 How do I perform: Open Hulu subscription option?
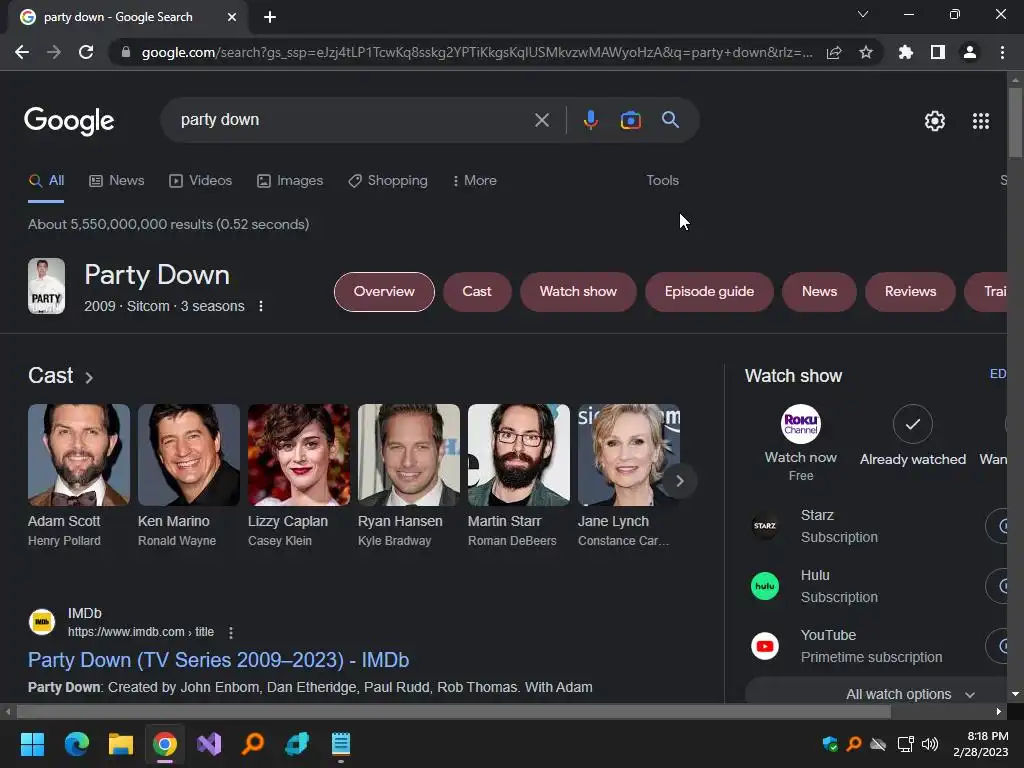tap(839, 586)
